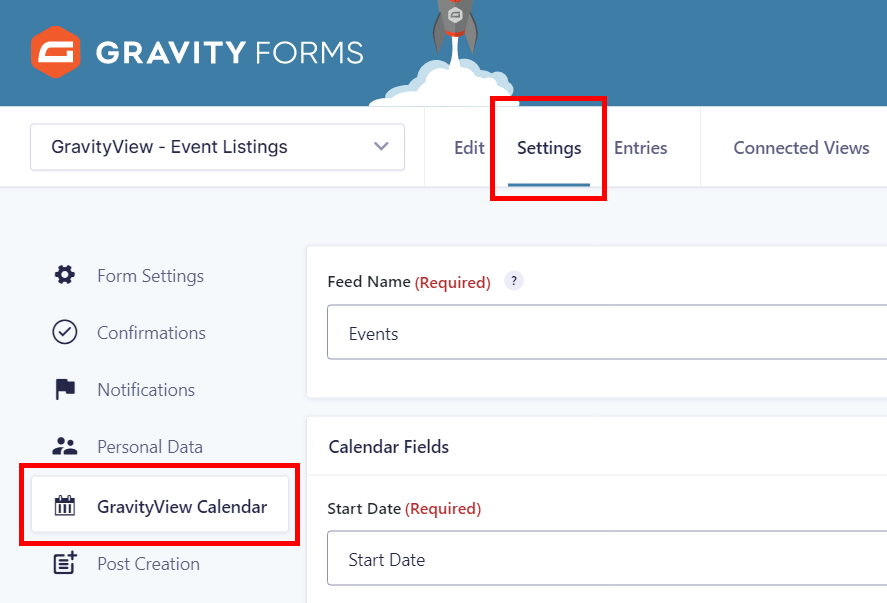Expand the GravityView - Event Listings form selector
887x603 pixels.
pyautogui.click(x=217, y=146)
